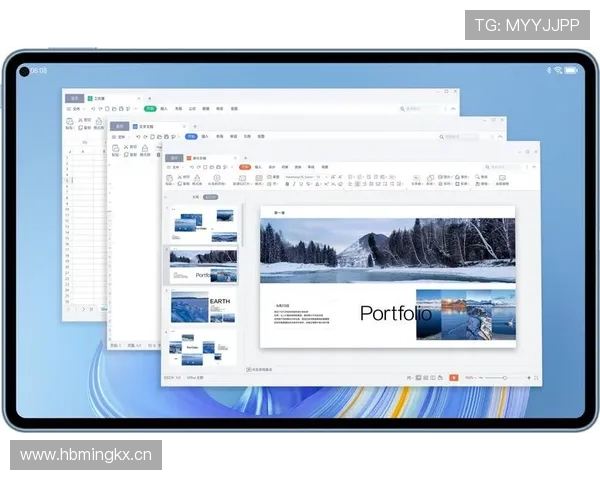This screenshot has width=600, height=480.
Task: Click the 首页 home tab of the spreadsheet window
Action: [x=74, y=98]
